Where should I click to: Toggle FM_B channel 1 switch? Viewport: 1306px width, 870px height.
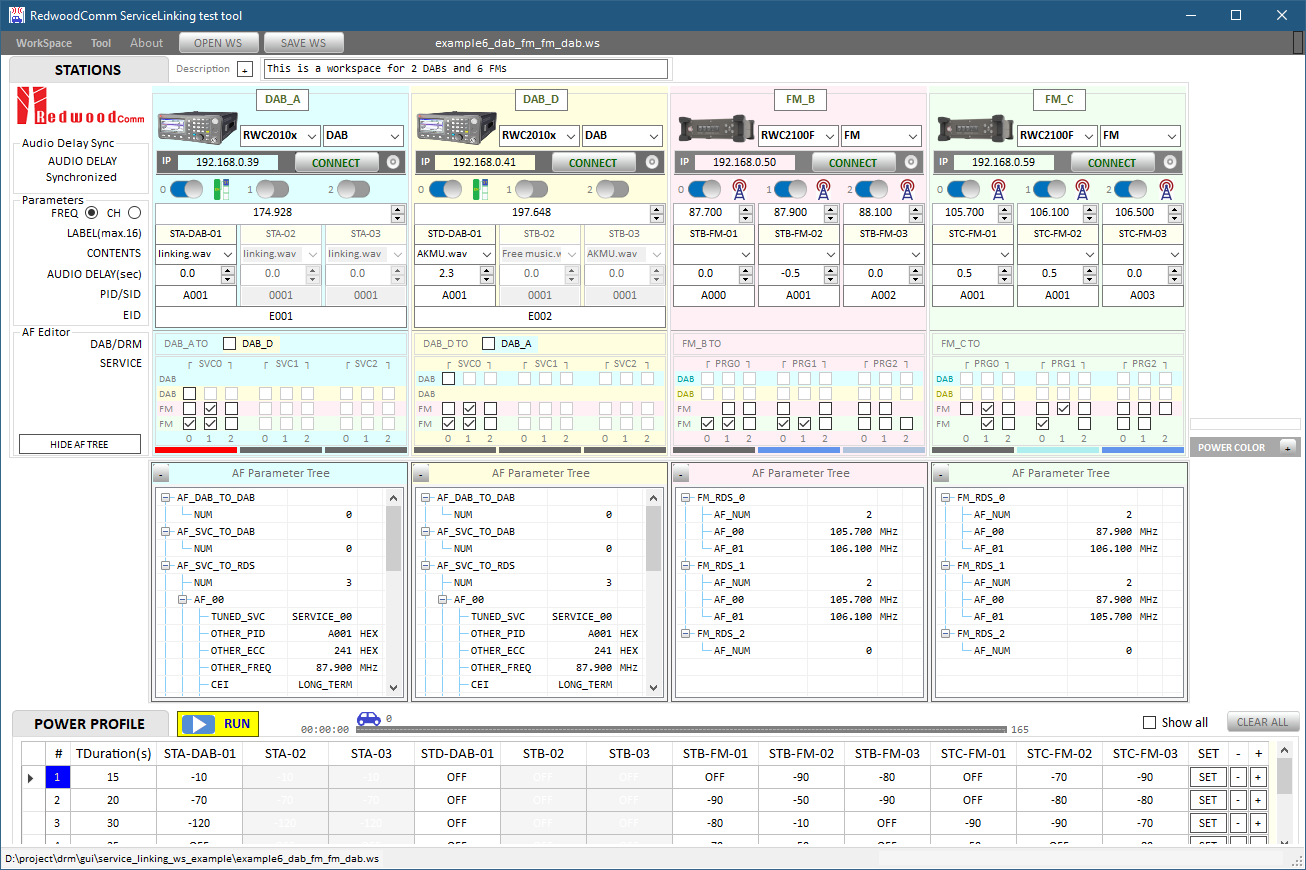coord(790,189)
